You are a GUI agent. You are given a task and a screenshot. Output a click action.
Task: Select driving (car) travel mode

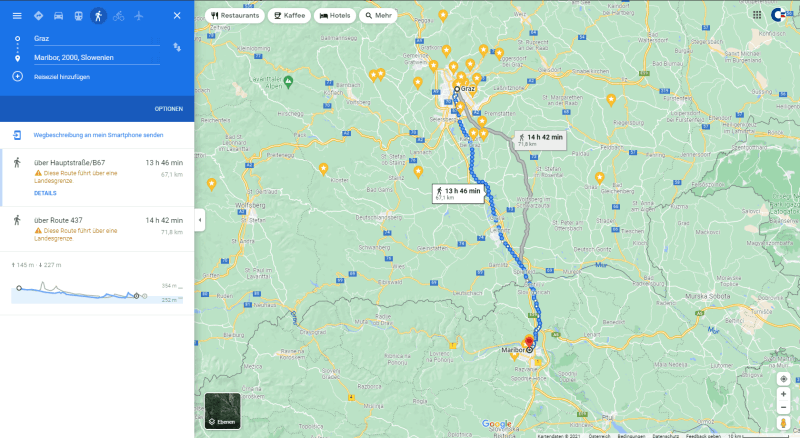pyautogui.click(x=58, y=16)
